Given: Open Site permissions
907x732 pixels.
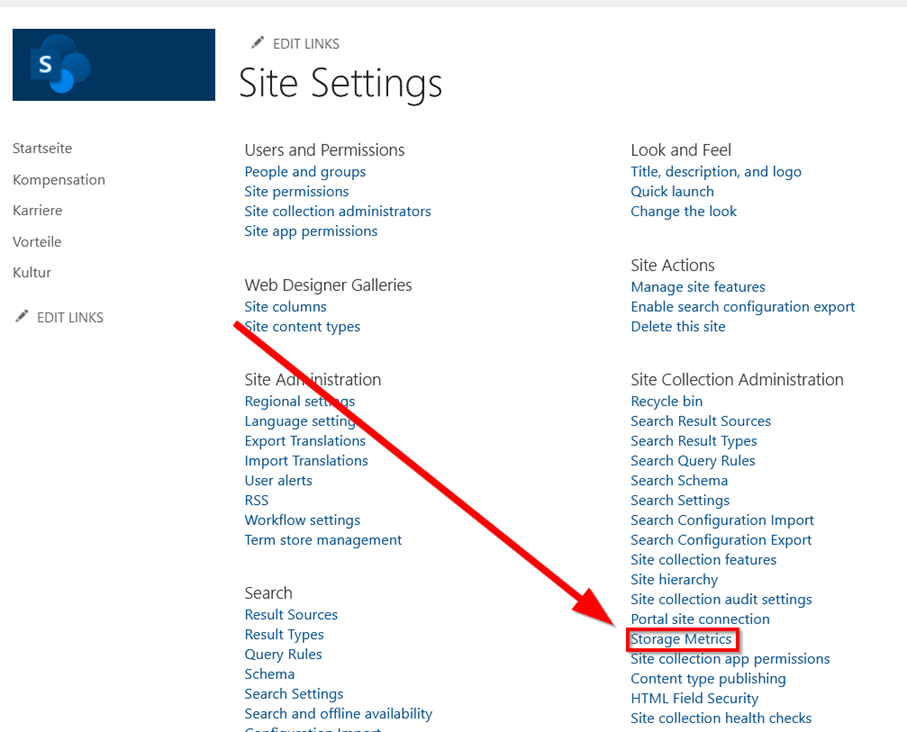Looking at the screenshot, I should point(296,191).
